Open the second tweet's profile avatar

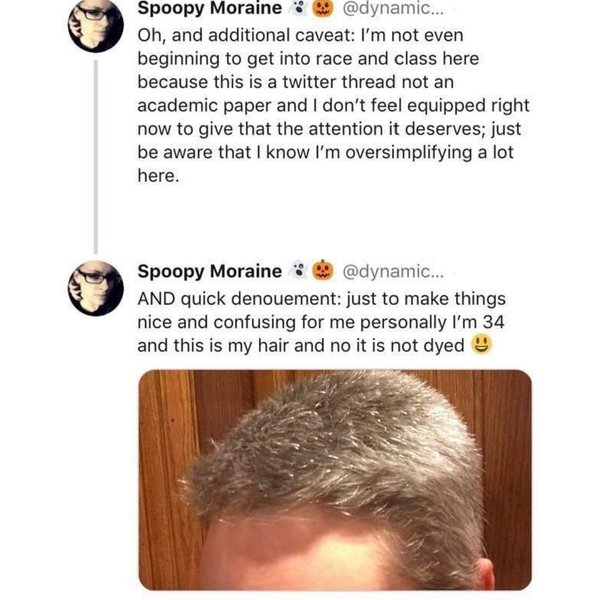(96, 287)
